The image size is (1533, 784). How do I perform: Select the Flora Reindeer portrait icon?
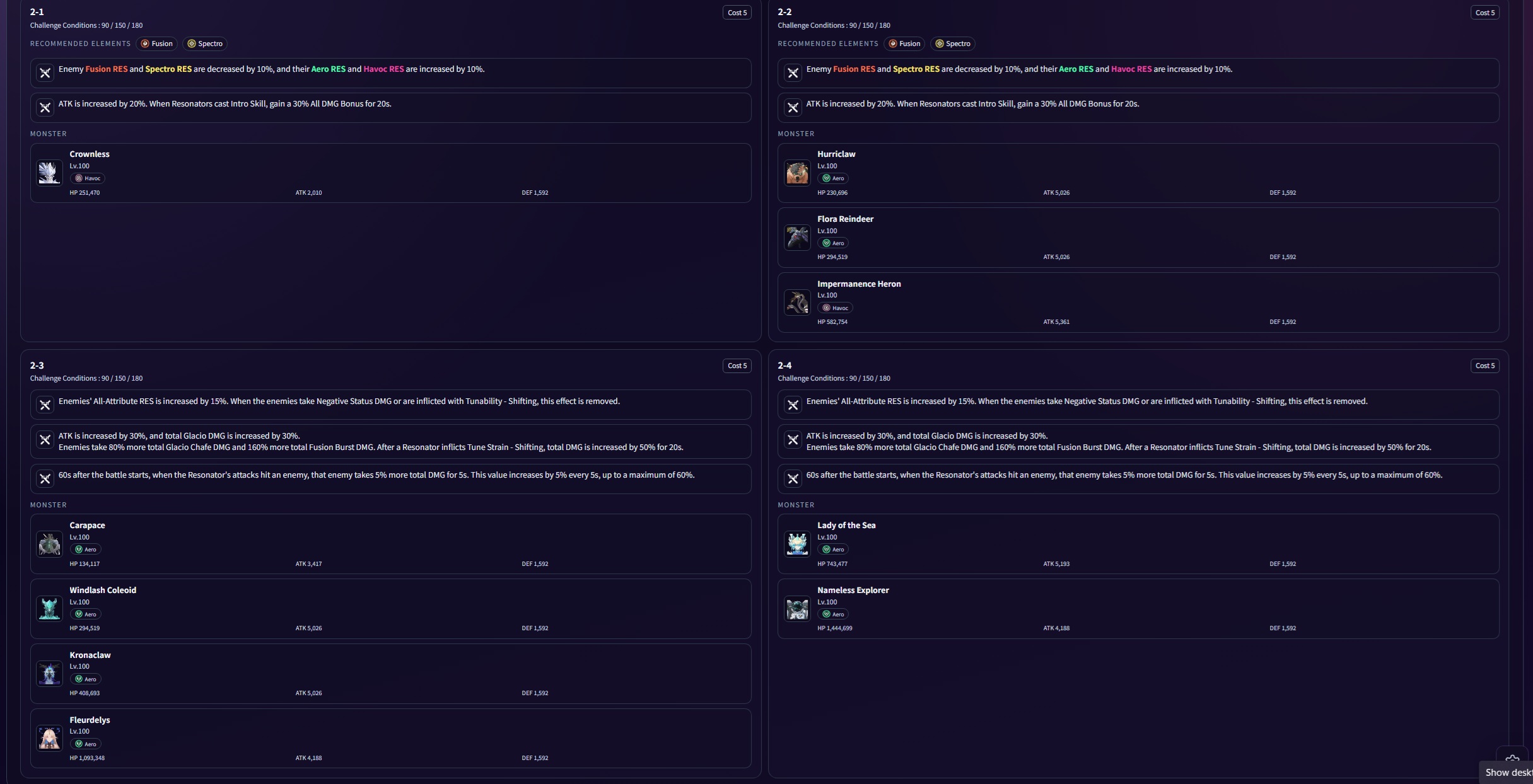click(797, 238)
